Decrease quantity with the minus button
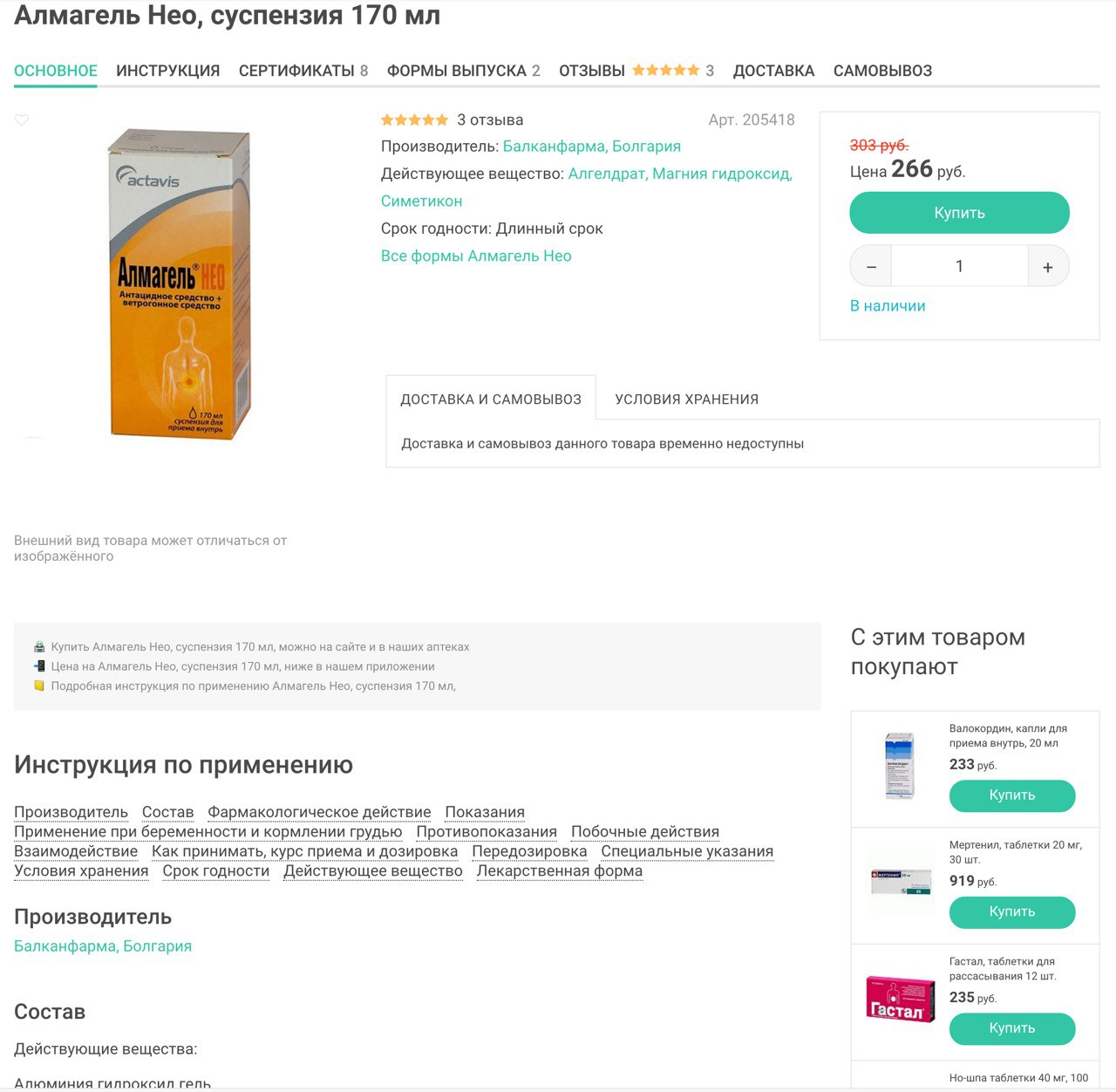1116x1092 pixels. tap(871, 267)
